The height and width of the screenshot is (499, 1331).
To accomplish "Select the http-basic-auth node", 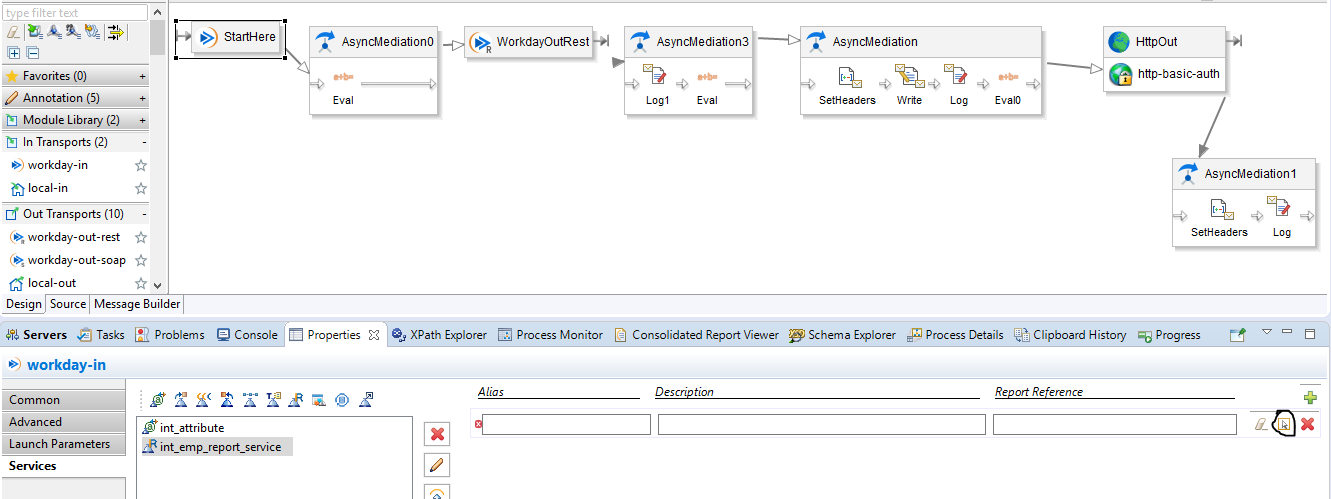I will (x=1164, y=74).
